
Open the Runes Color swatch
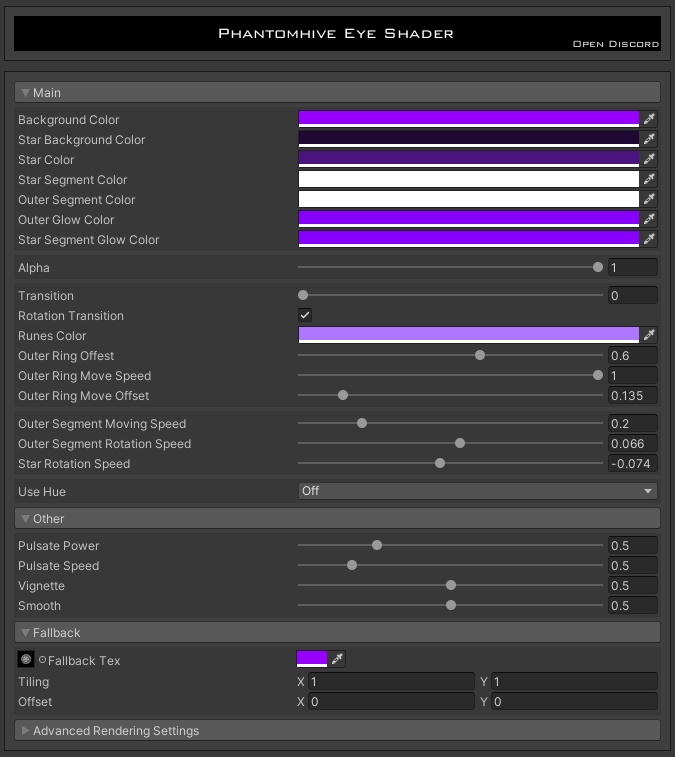click(469, 335)
